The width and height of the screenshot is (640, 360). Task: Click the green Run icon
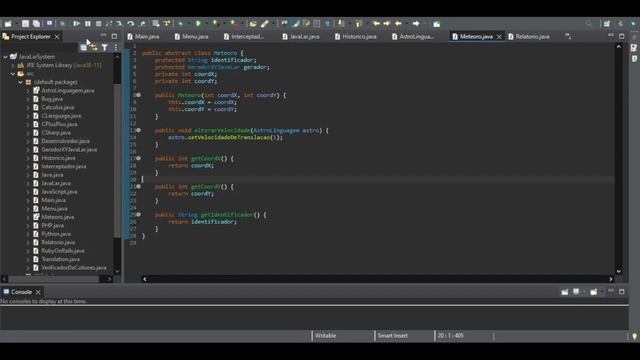pos(198,24)
